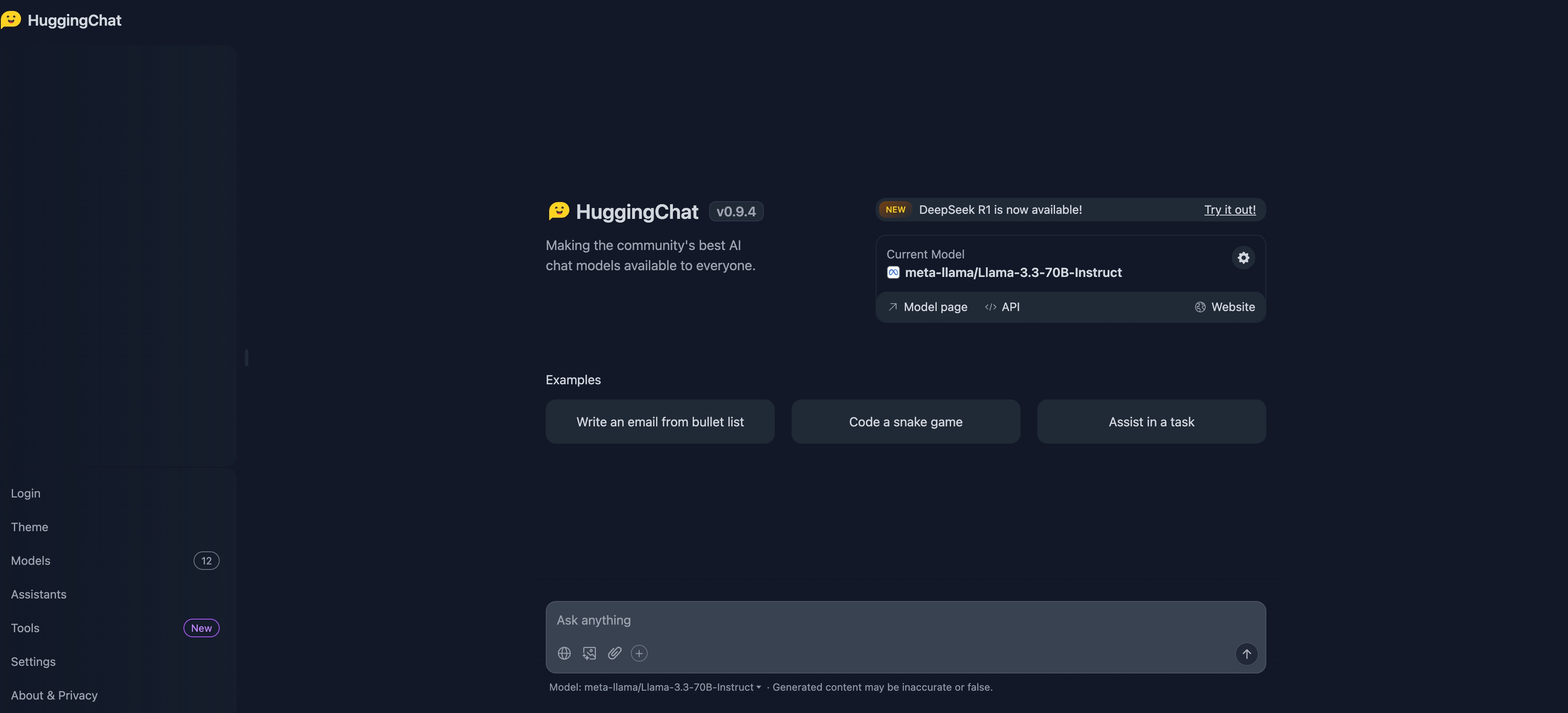This screenshot has height=713, width=1568.
Task: Click the Try it out! link
Action: click(x=1230, y=210)
